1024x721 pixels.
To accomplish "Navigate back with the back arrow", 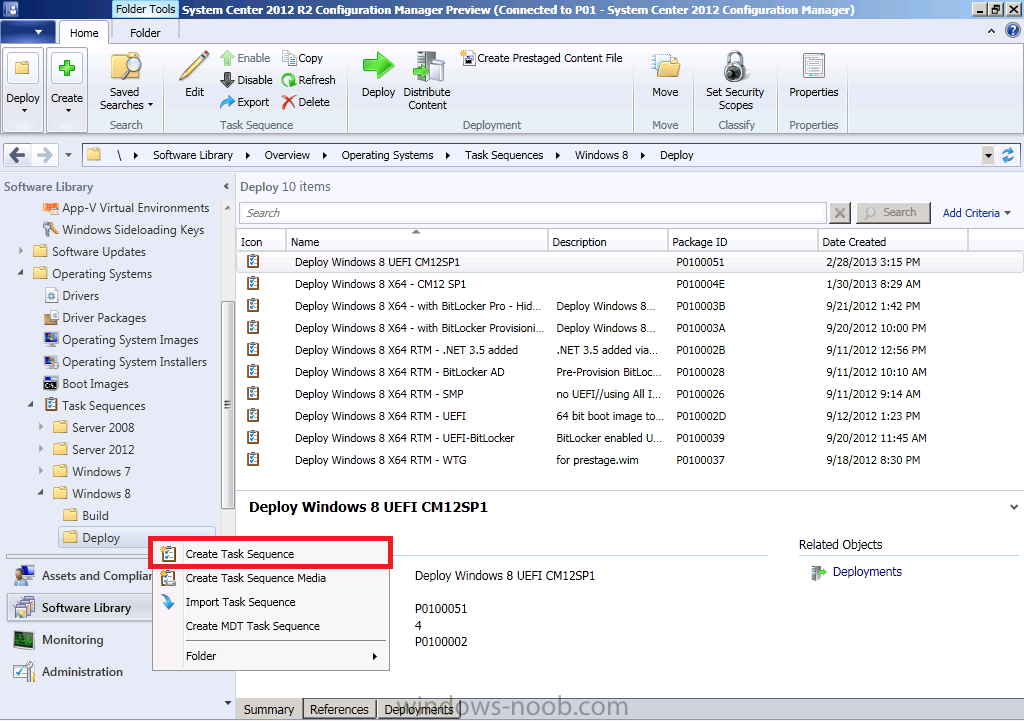I will coord(18,155).
